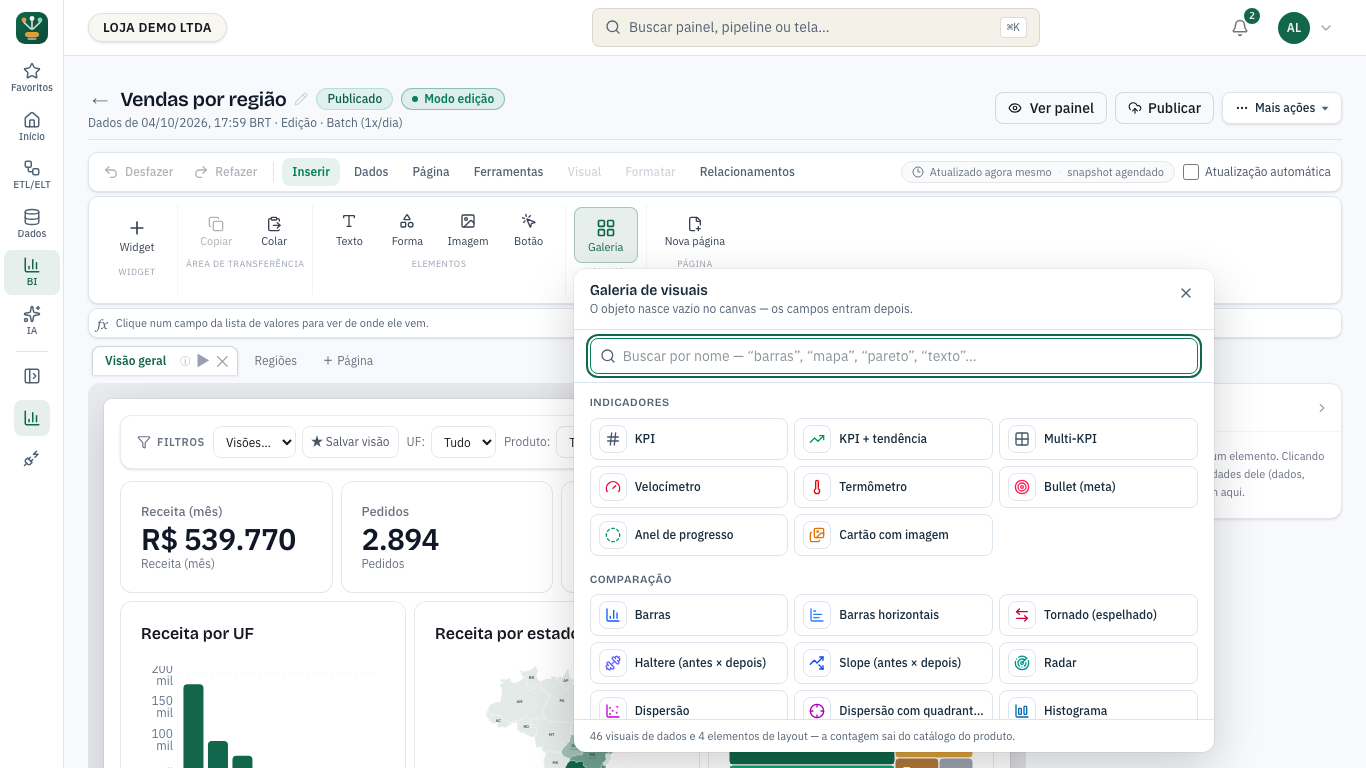Insert a Forma shape element

(407, 231)
